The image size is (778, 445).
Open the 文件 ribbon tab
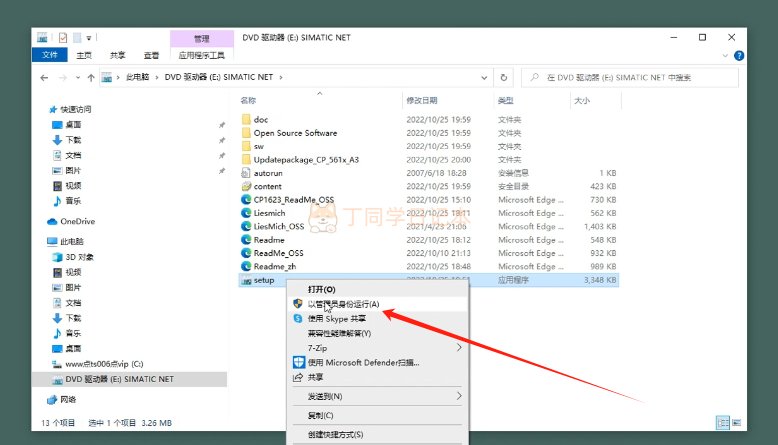point(50,55)
